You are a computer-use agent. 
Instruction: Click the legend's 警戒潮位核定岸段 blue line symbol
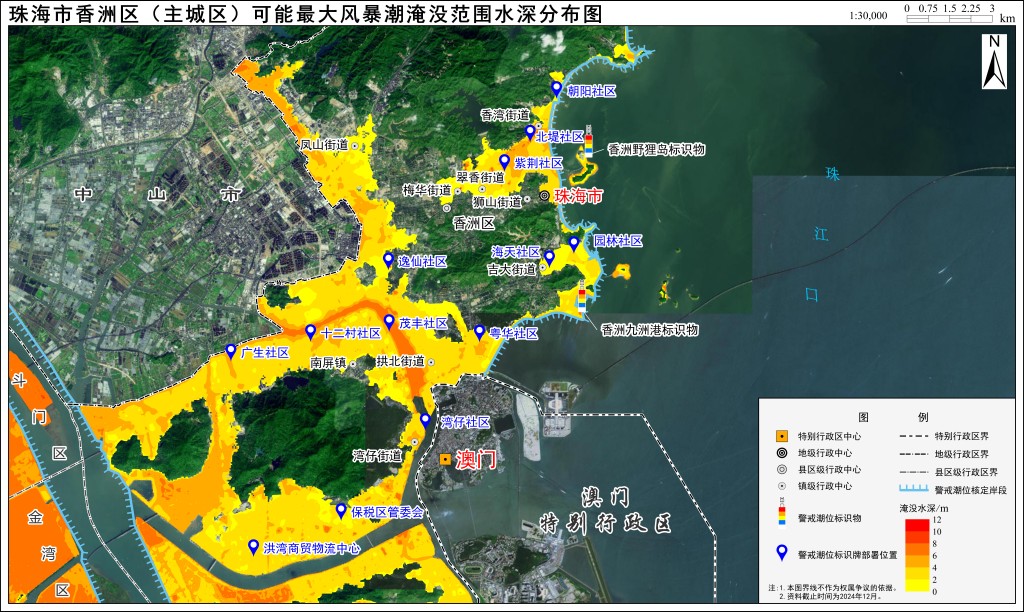pos(914,488)
